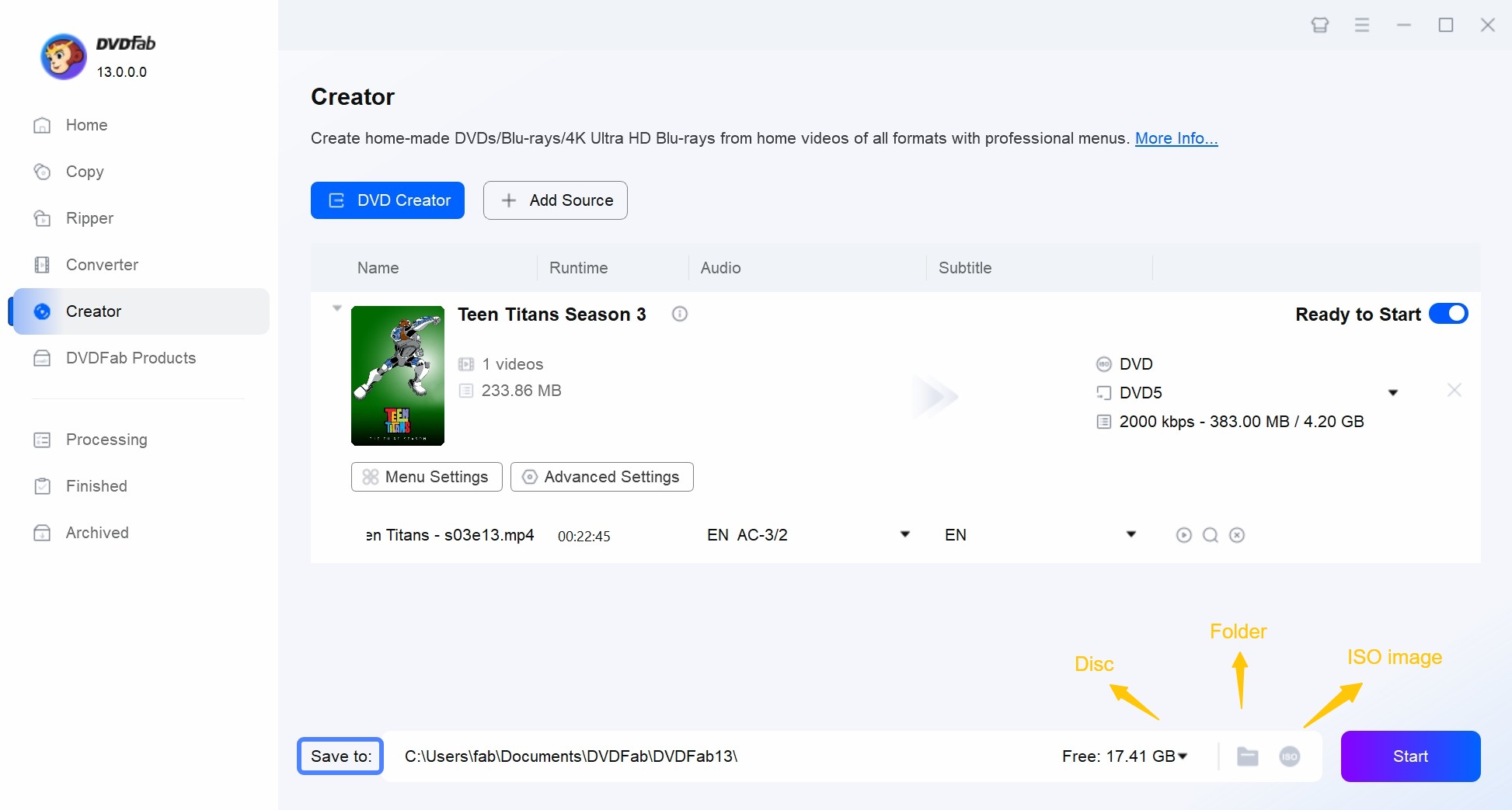Select Folder as output destination
This screenshot has height=810, width=1512.
click(1247, 756)
